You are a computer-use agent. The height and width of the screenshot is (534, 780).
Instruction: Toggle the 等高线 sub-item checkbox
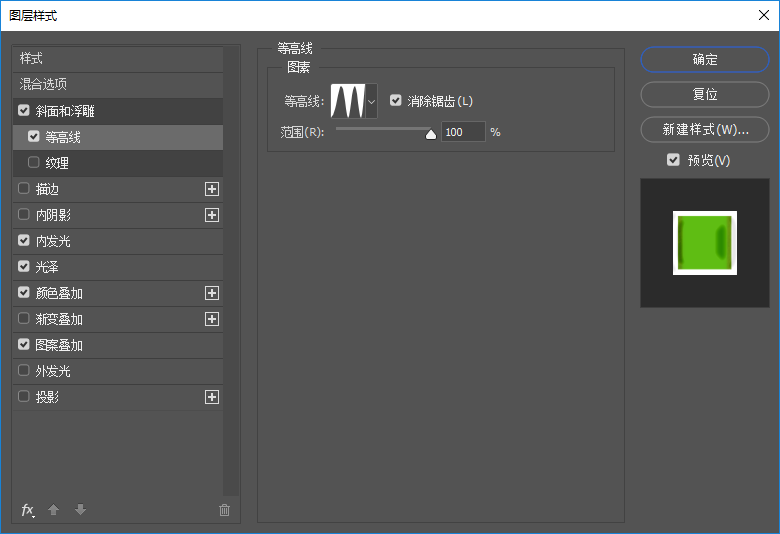(x=34, y=136)
